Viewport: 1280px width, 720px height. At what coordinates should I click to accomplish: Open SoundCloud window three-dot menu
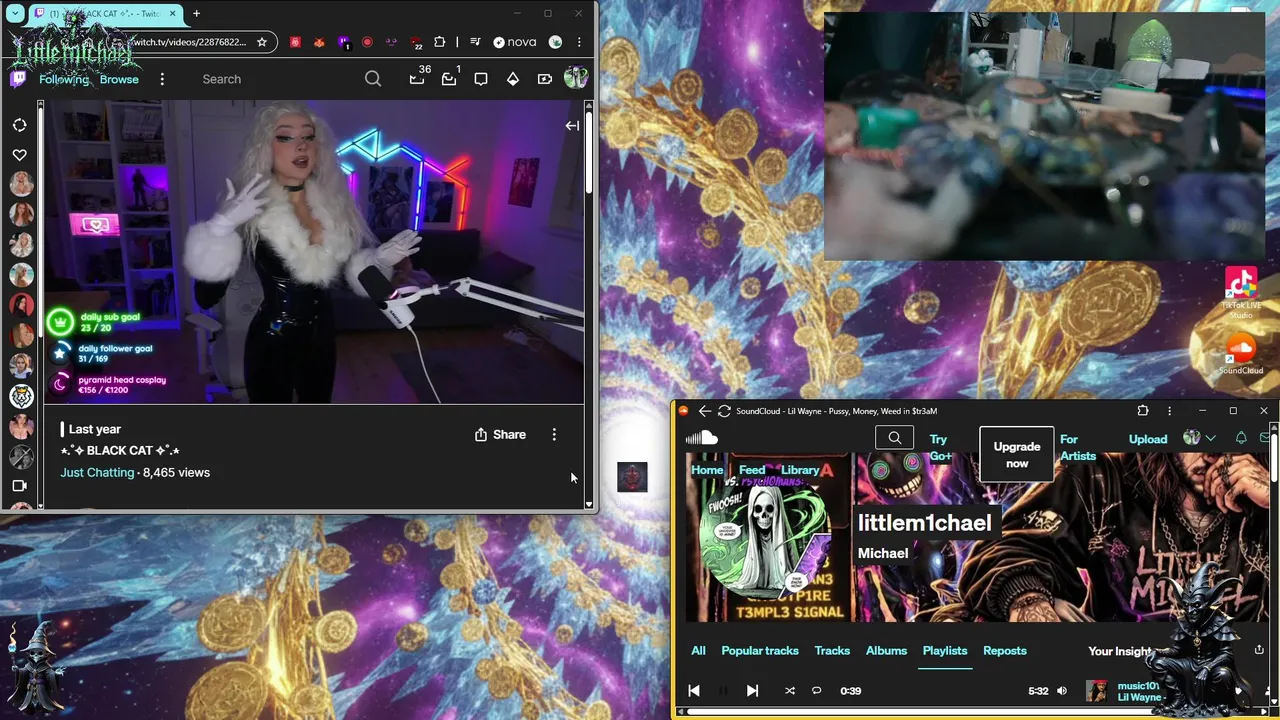tap(1169, 411)
